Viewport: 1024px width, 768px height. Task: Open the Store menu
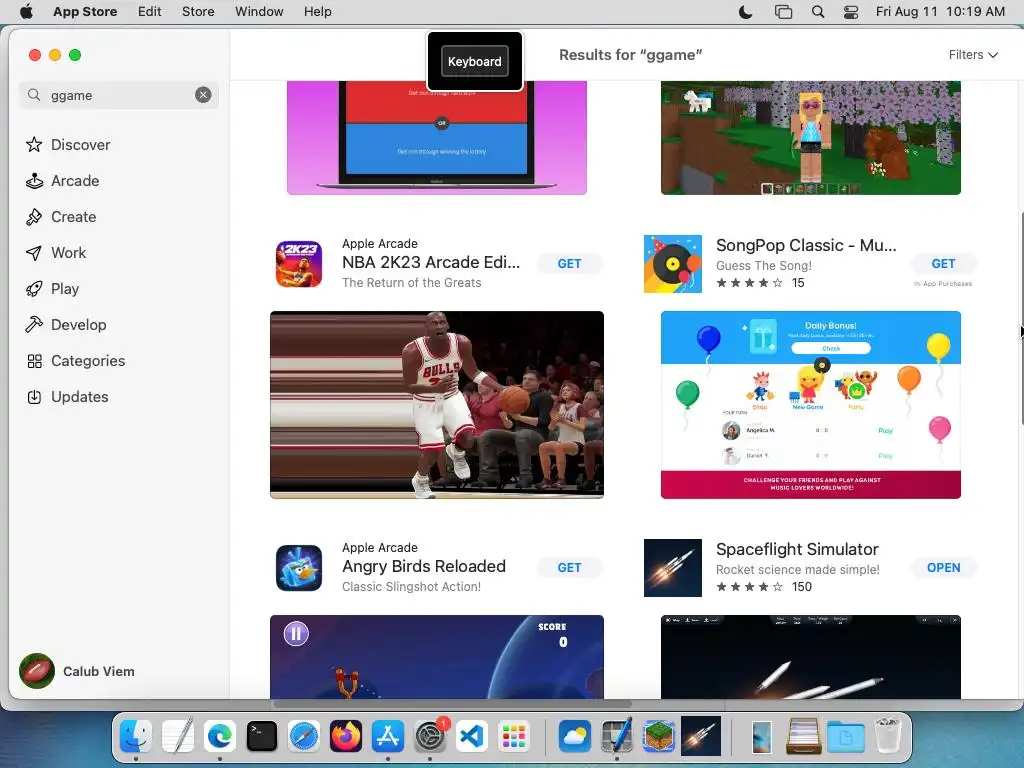coord(198,12)
